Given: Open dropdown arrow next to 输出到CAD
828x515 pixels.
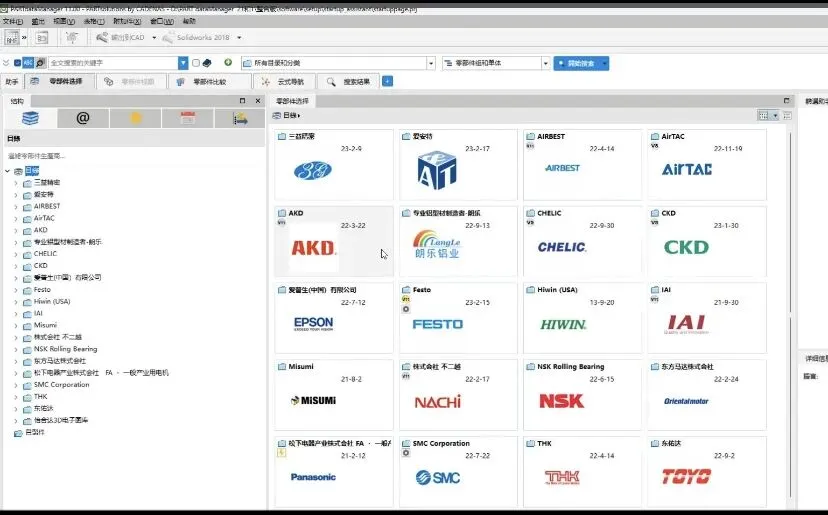Looking at the screenshot, I should (x=154, y=38).
